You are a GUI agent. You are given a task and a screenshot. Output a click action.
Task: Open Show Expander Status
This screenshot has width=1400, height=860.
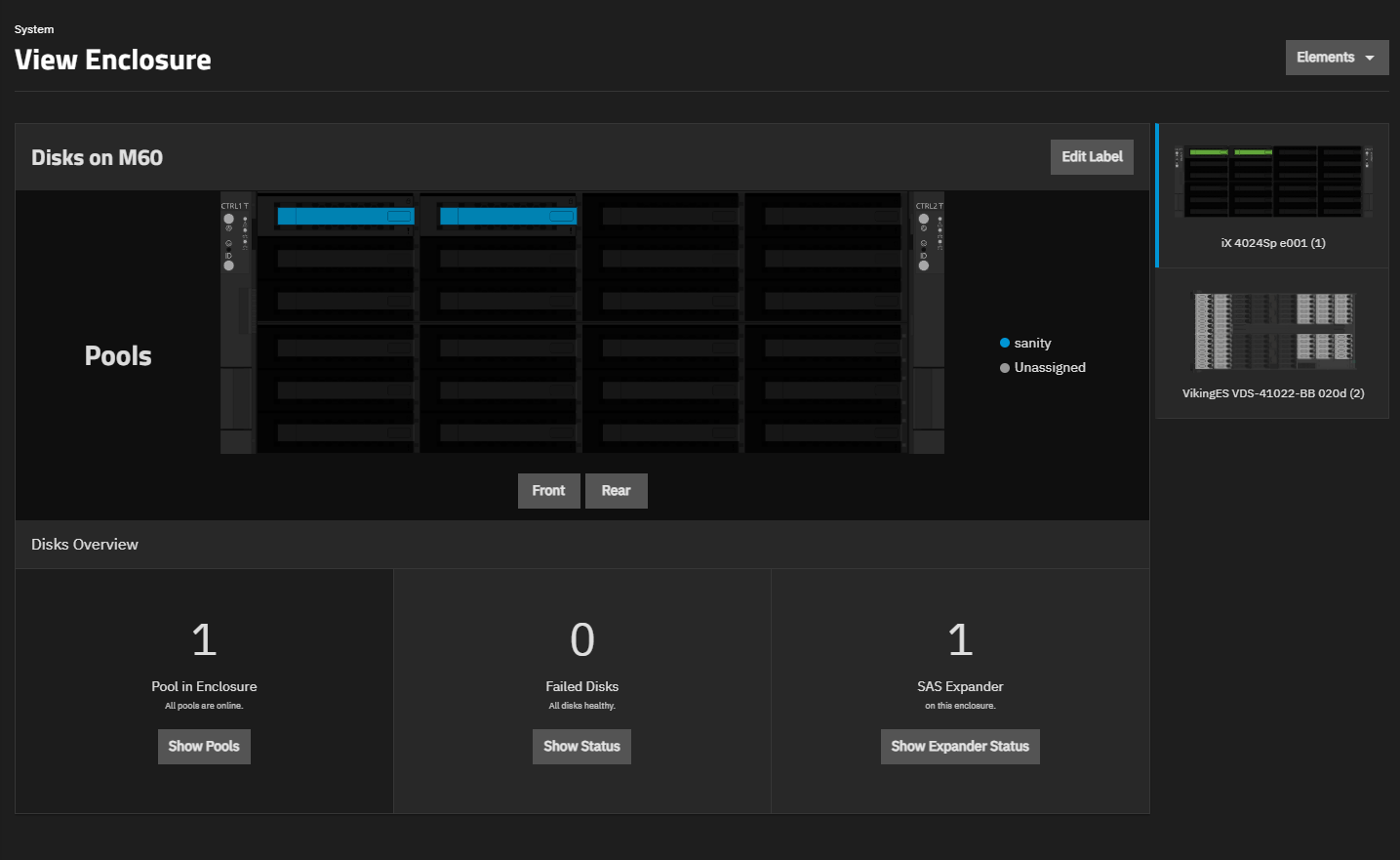point(960,747)
